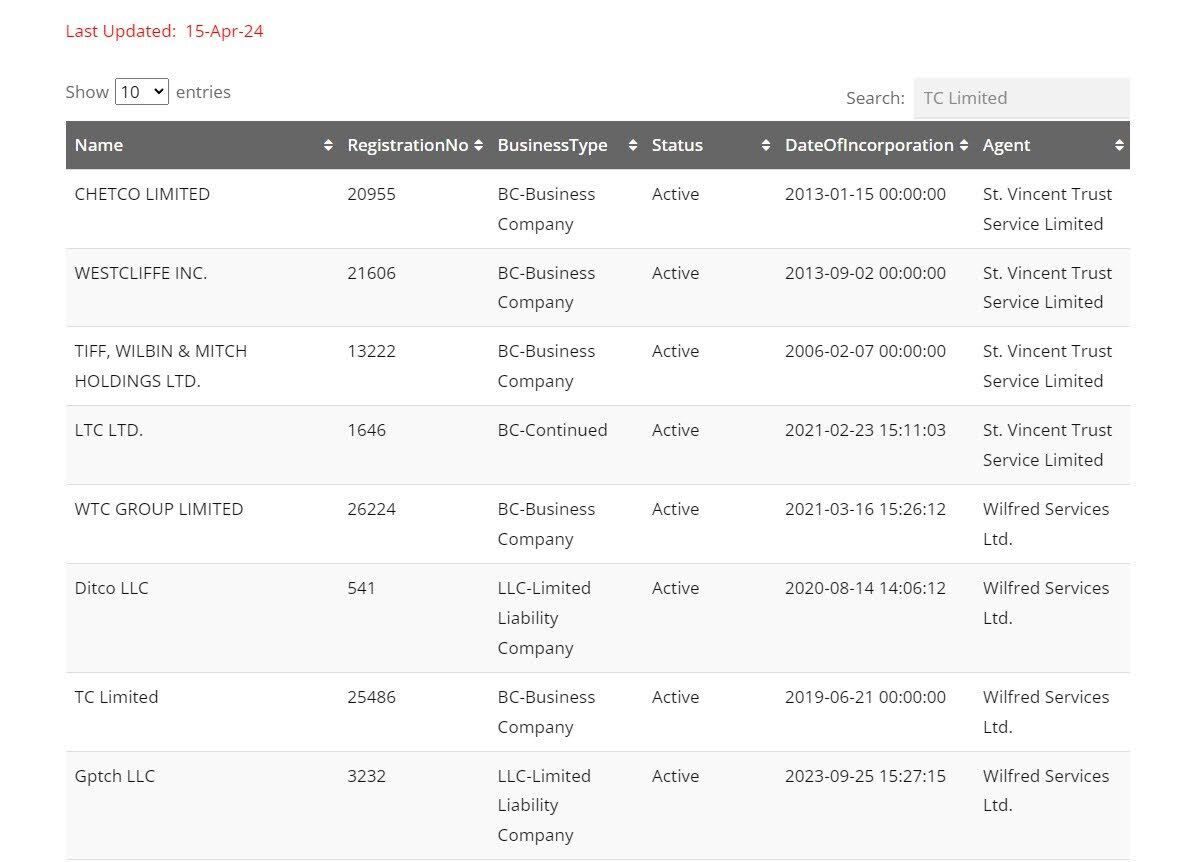Click the BC-Continued business type cell
Screen dimensions: 1178x862
tap(552, 430)
